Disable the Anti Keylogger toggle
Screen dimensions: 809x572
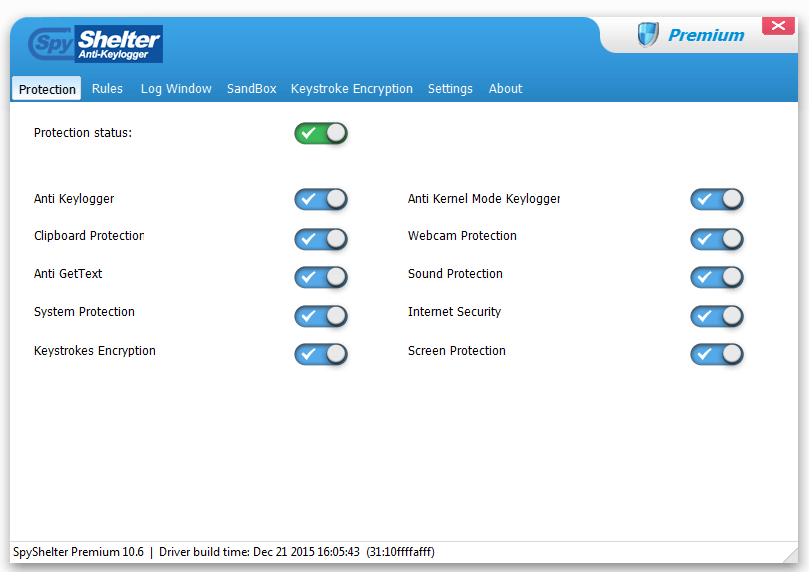pyautogui.click(x=320, y=199)
